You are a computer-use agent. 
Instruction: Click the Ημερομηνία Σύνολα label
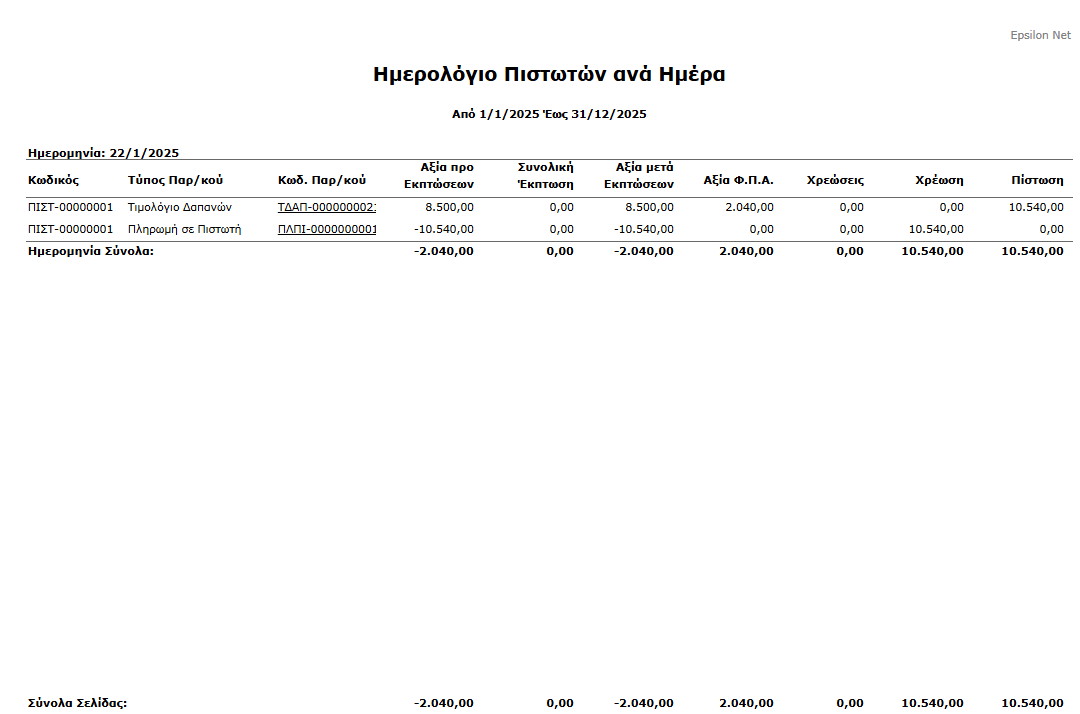(x=91, y=251)
